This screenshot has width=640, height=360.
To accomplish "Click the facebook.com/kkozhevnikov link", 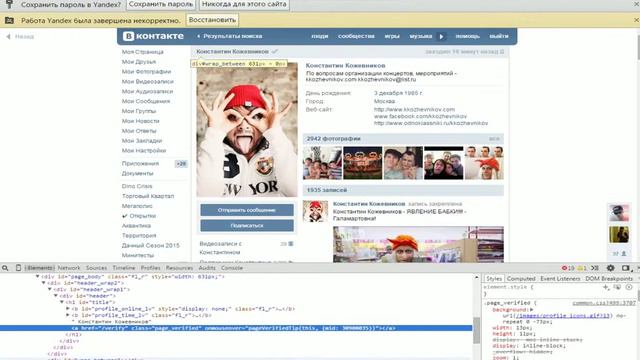I will pyautogui.click(x=420, y=116).
